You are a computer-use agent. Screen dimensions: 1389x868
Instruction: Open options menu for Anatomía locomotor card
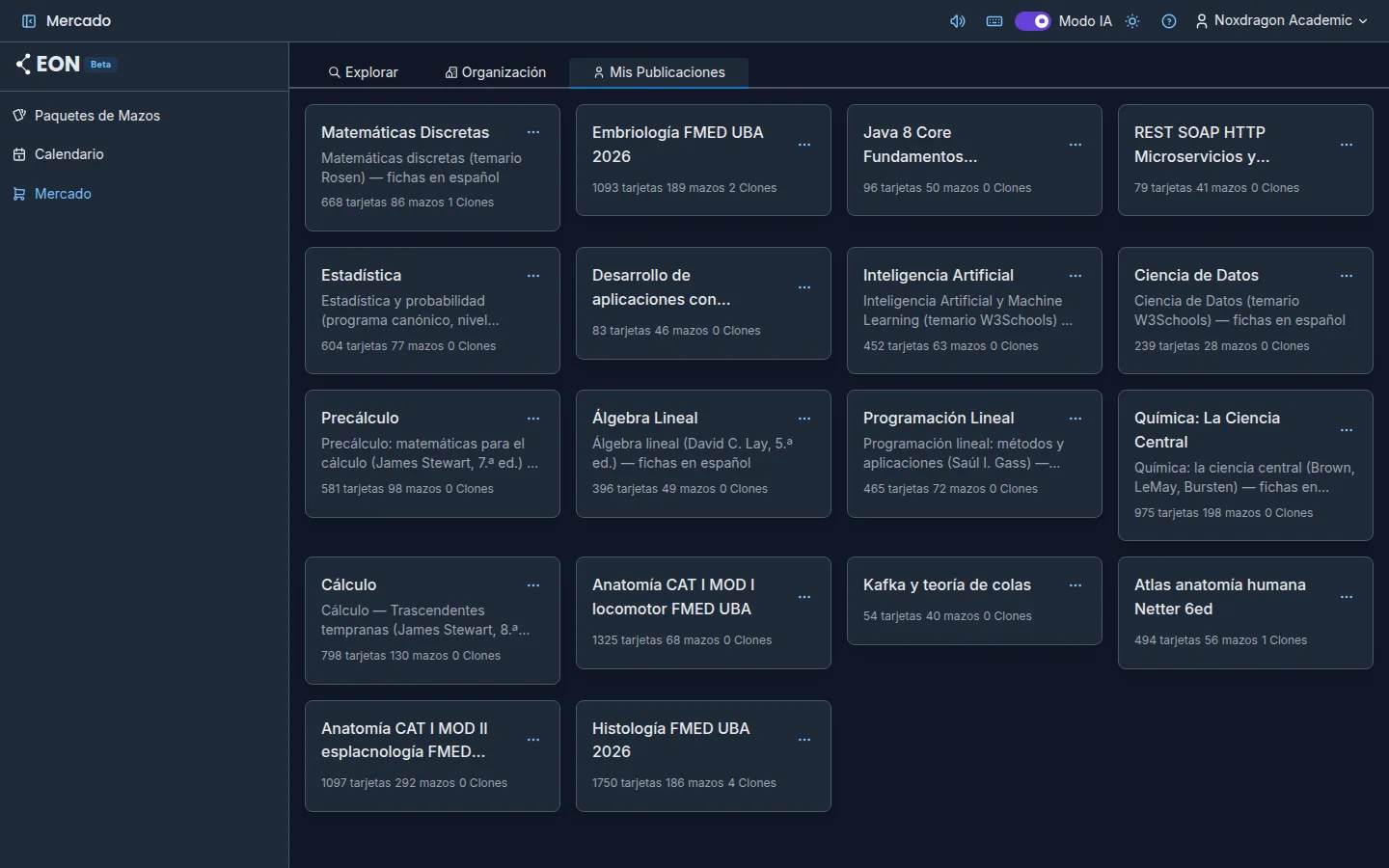tap(804, 597)
